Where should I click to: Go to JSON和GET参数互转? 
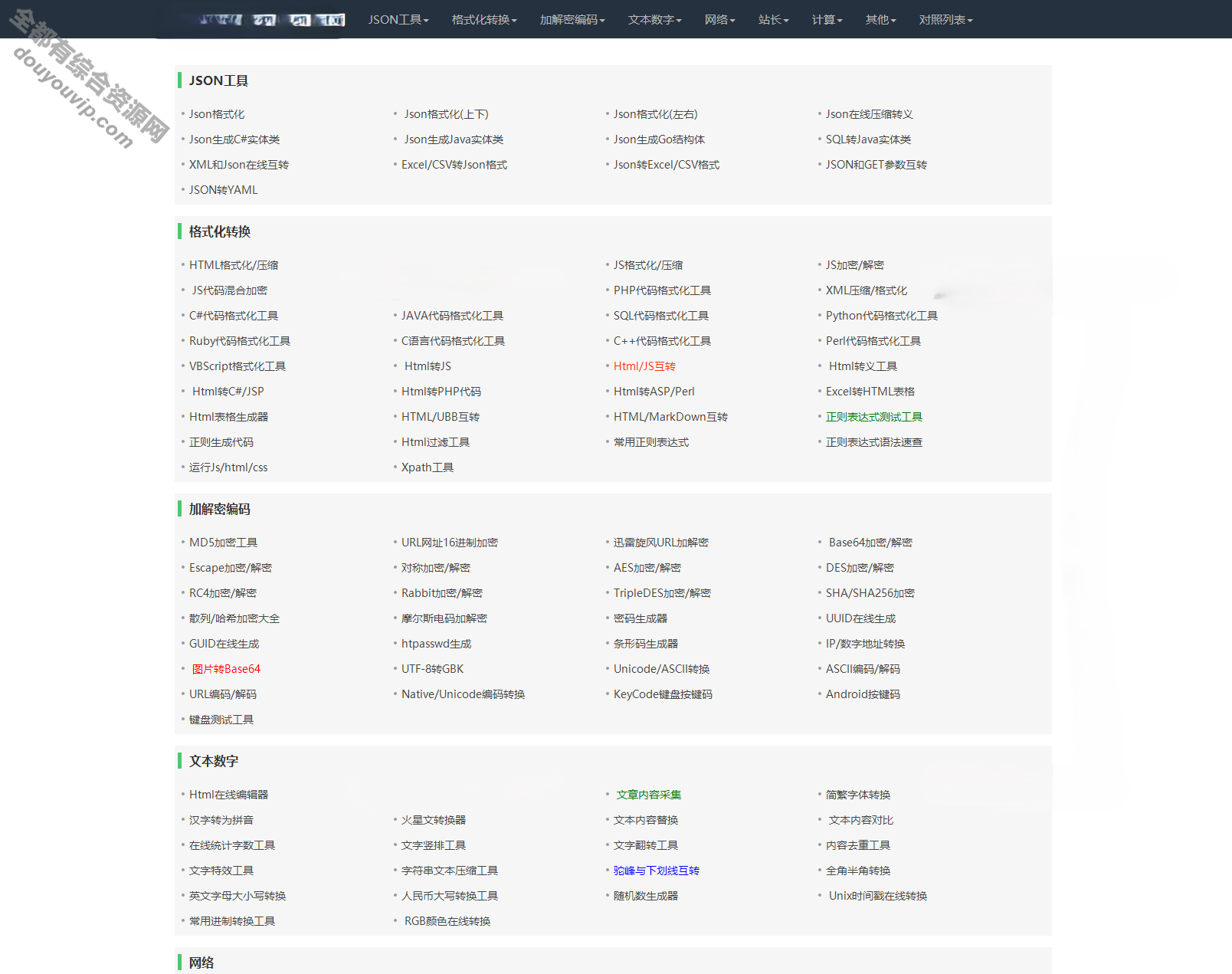[x=876, y=165]
